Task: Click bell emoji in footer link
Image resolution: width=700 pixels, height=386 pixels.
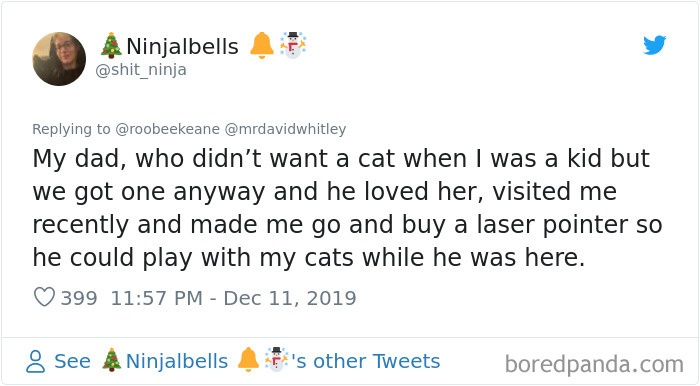Action: (248, 360)
